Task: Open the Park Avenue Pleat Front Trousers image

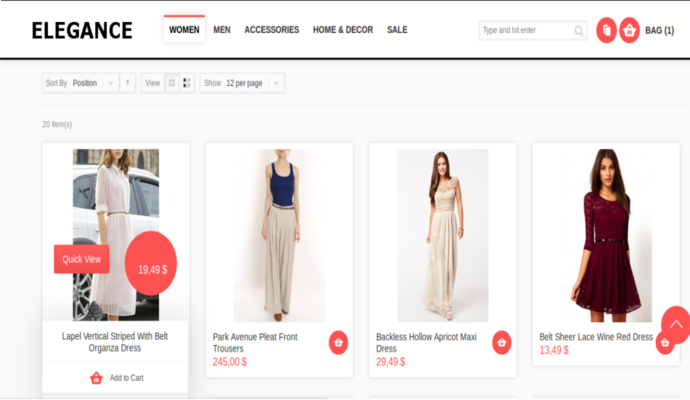Action: click(x=279, y=235)
